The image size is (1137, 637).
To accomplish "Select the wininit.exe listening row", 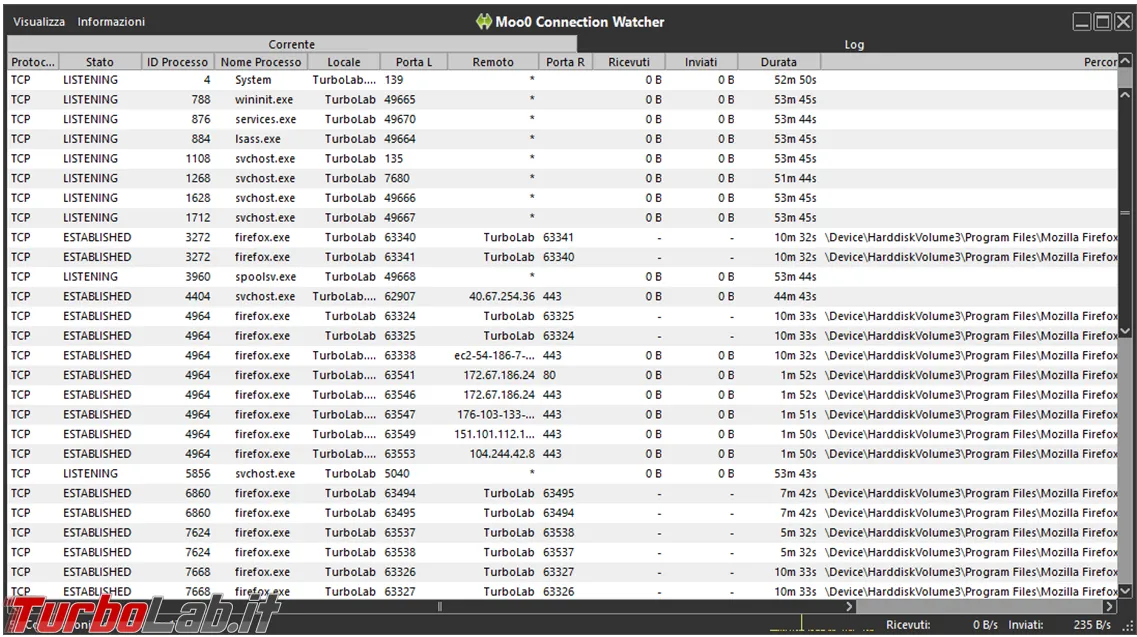I will (563, 99).
